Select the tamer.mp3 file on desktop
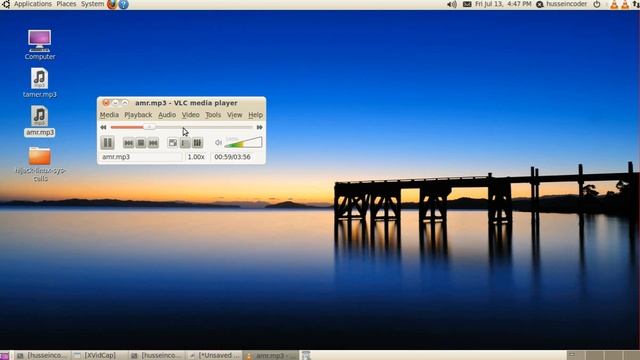This screenshot has height=360, width=640. [40, 83]
